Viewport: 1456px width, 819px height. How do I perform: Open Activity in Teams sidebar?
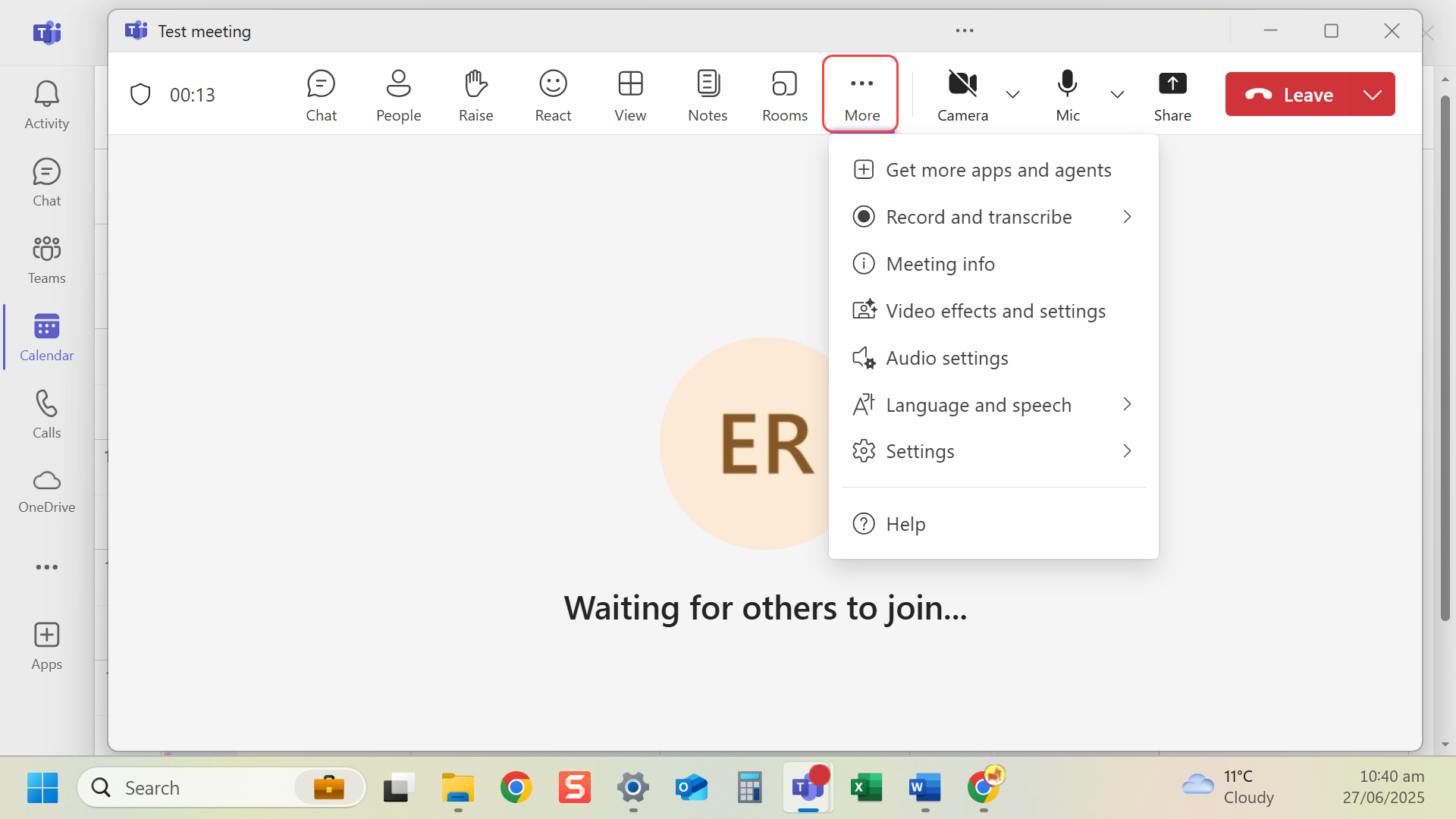46,105
